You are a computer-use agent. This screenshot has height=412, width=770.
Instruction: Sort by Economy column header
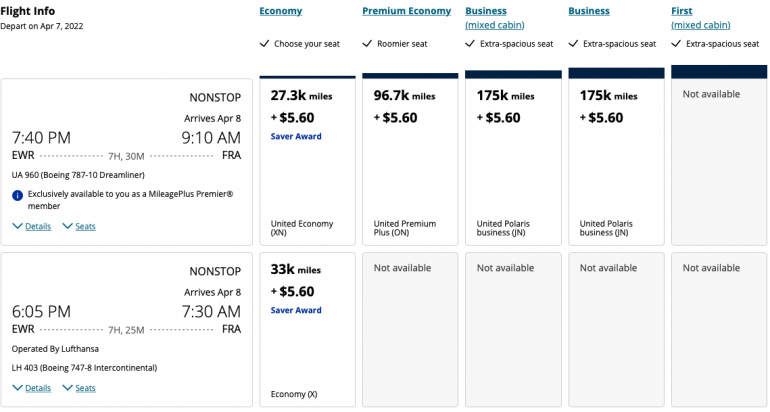coord(280,11)
